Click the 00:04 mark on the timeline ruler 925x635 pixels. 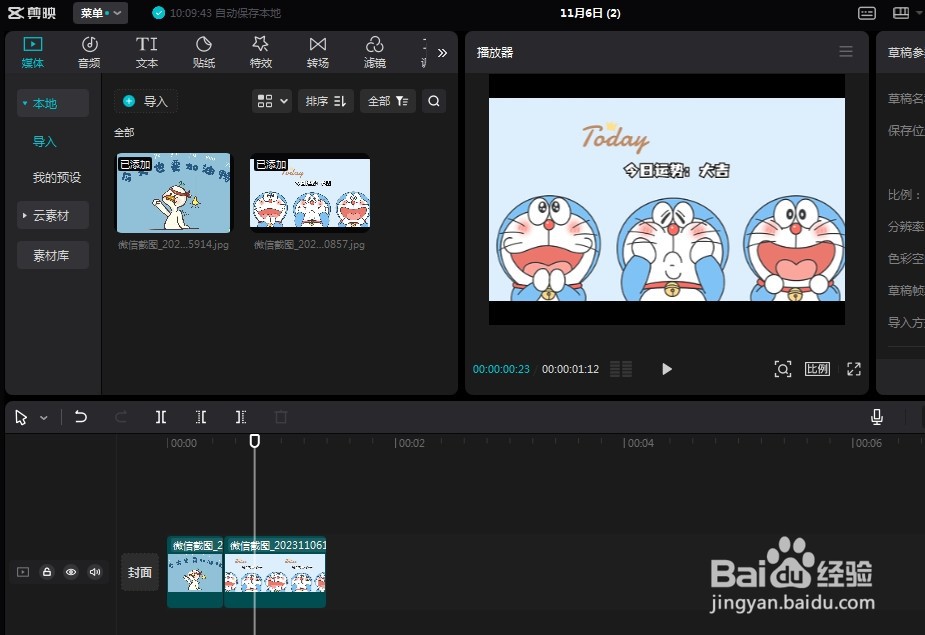(x=639, y=443)
